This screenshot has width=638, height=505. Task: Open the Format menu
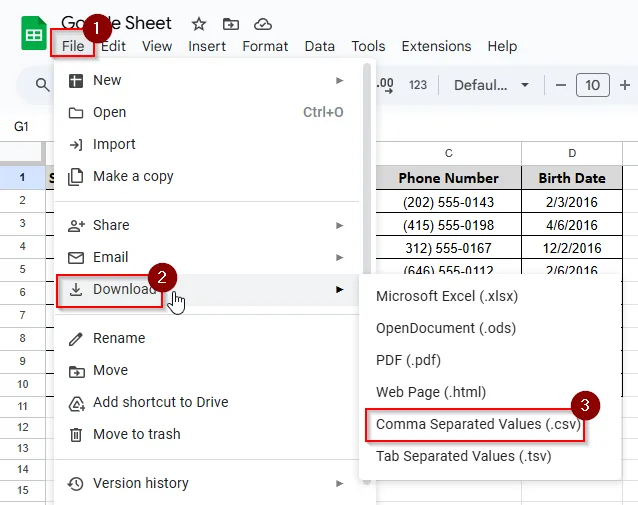pyautogui.click(x=265, y=46)
